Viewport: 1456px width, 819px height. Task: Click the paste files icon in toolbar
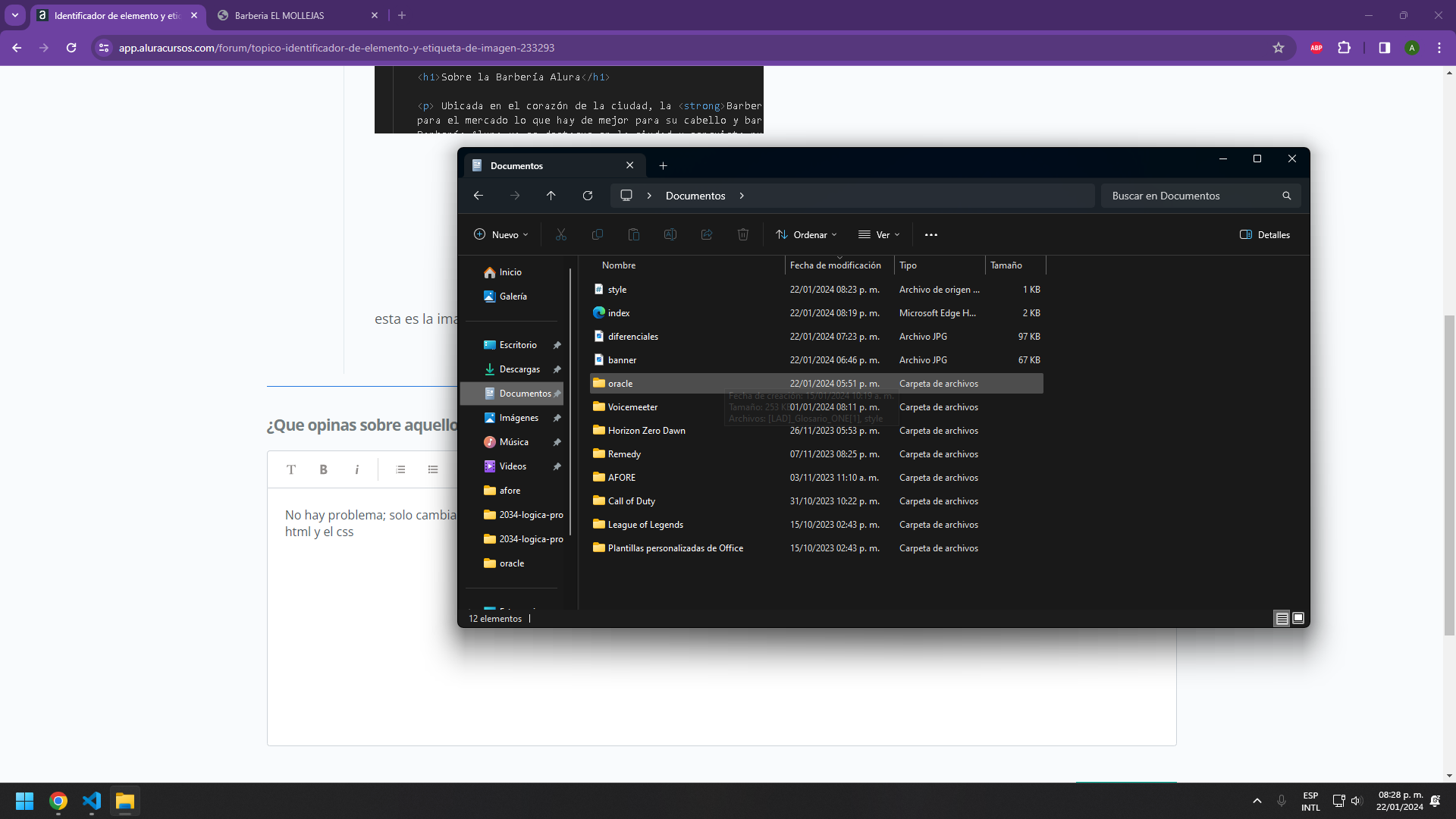coord(633,234)
